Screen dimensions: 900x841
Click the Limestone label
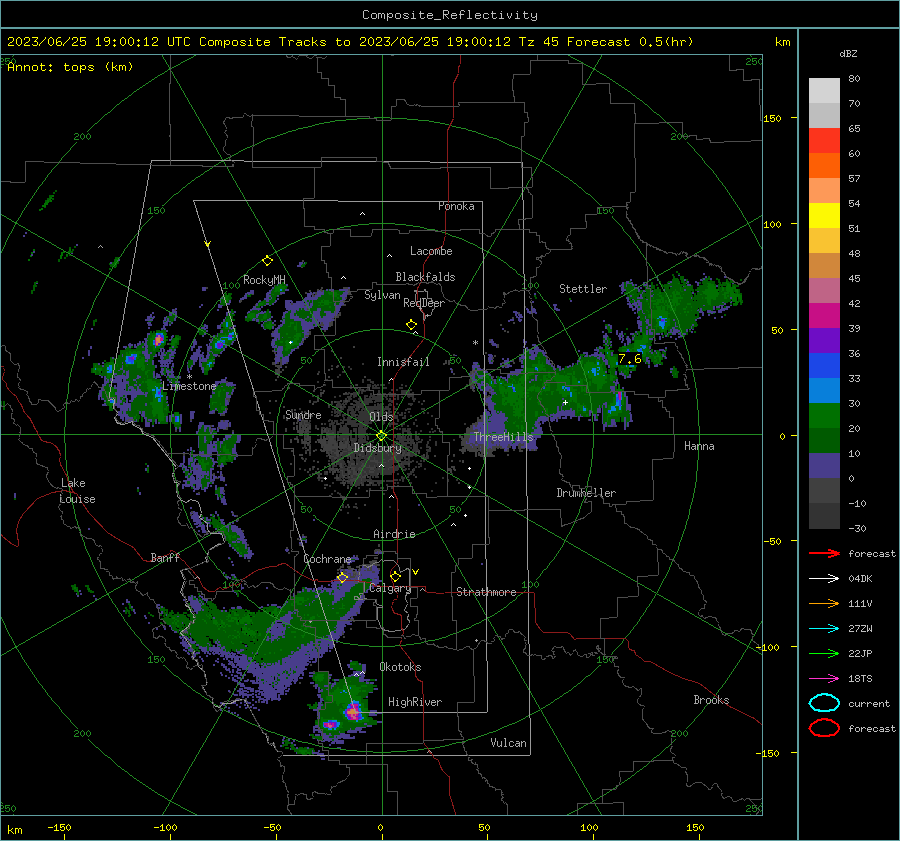coord(189,386)
